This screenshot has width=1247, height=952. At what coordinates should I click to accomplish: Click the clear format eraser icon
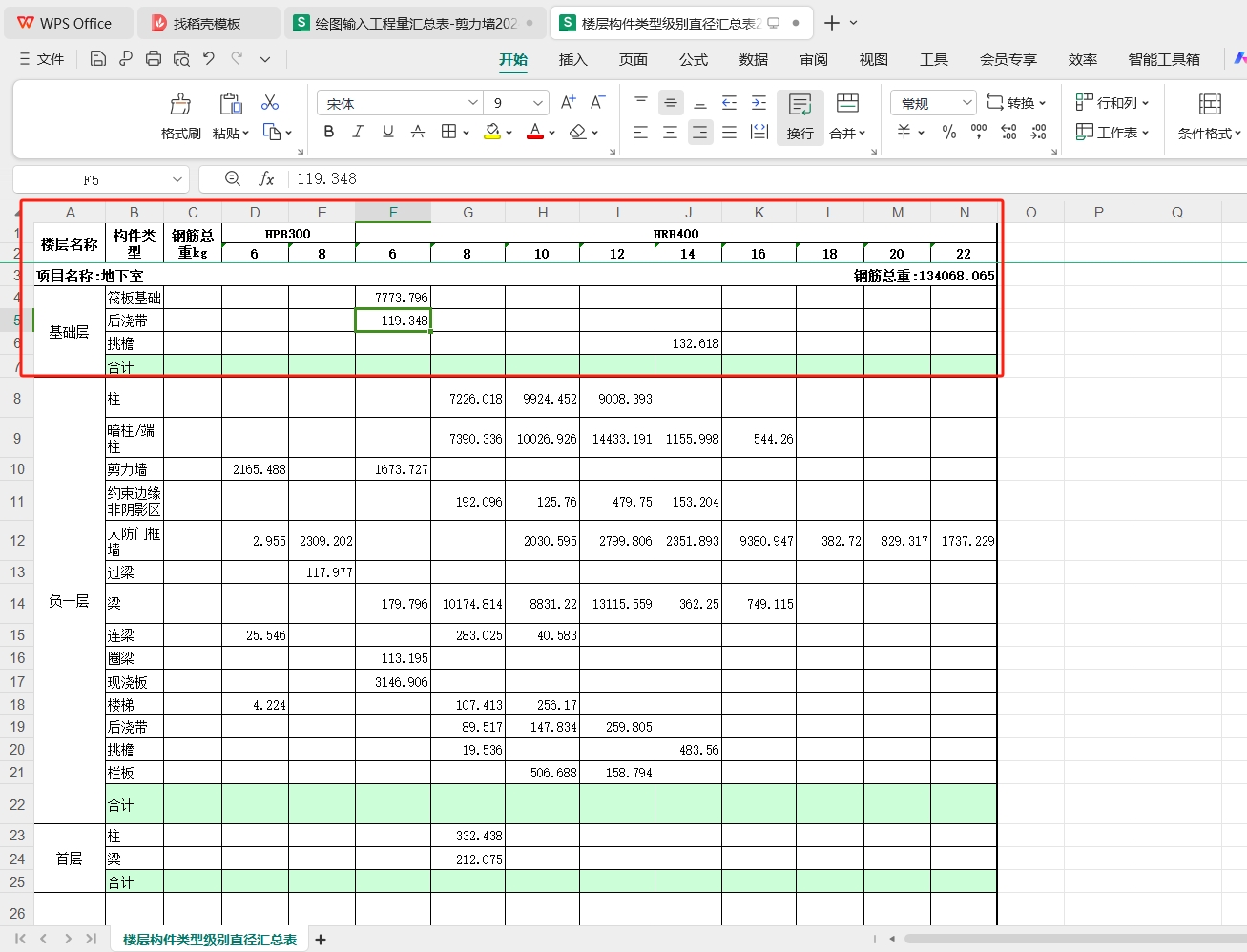click(x=577, y=132)
